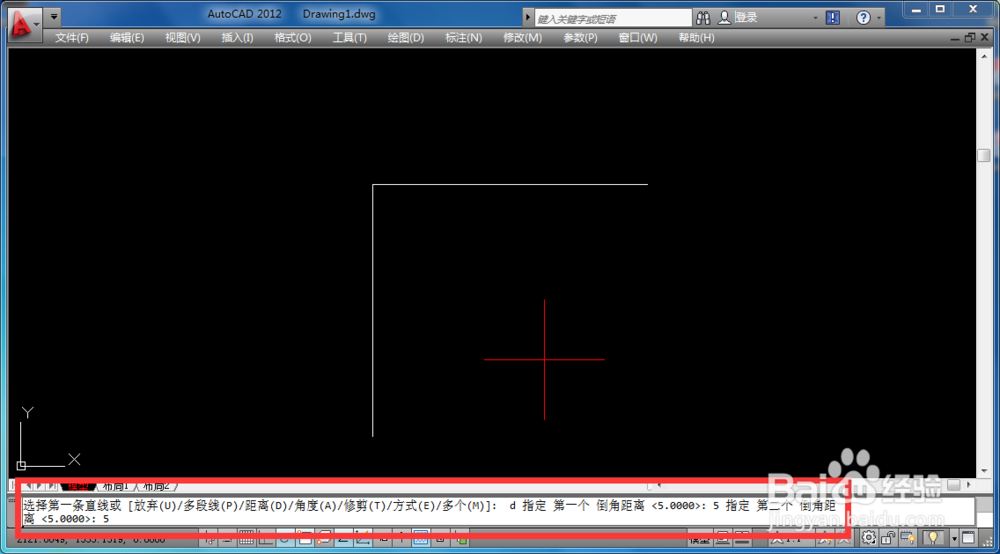Screen dimensions: 1000x554
Task: Select the vertical white line in drawing
Action: pyautogui.click(x=373, y=310)
